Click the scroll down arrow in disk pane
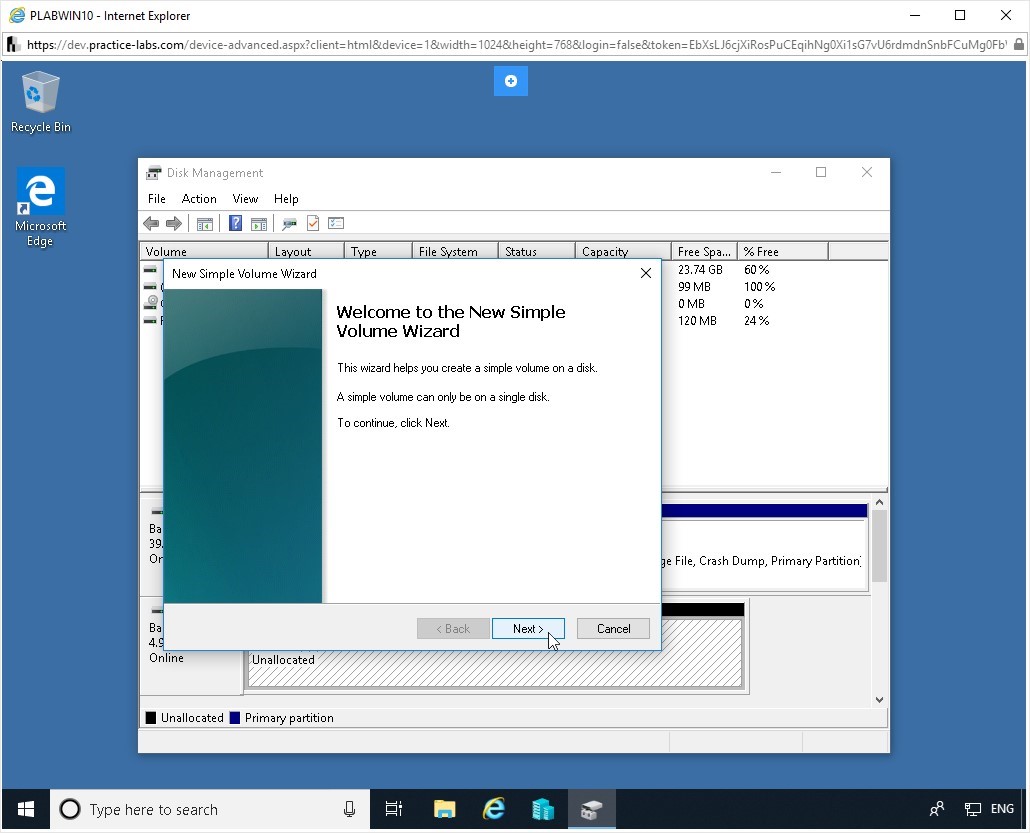This screenshot has width=1030, height=833. pyautogui.click(x=880, y=700)
